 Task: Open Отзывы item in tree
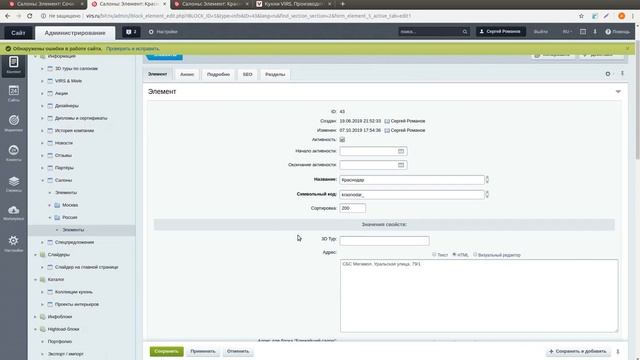63,156
